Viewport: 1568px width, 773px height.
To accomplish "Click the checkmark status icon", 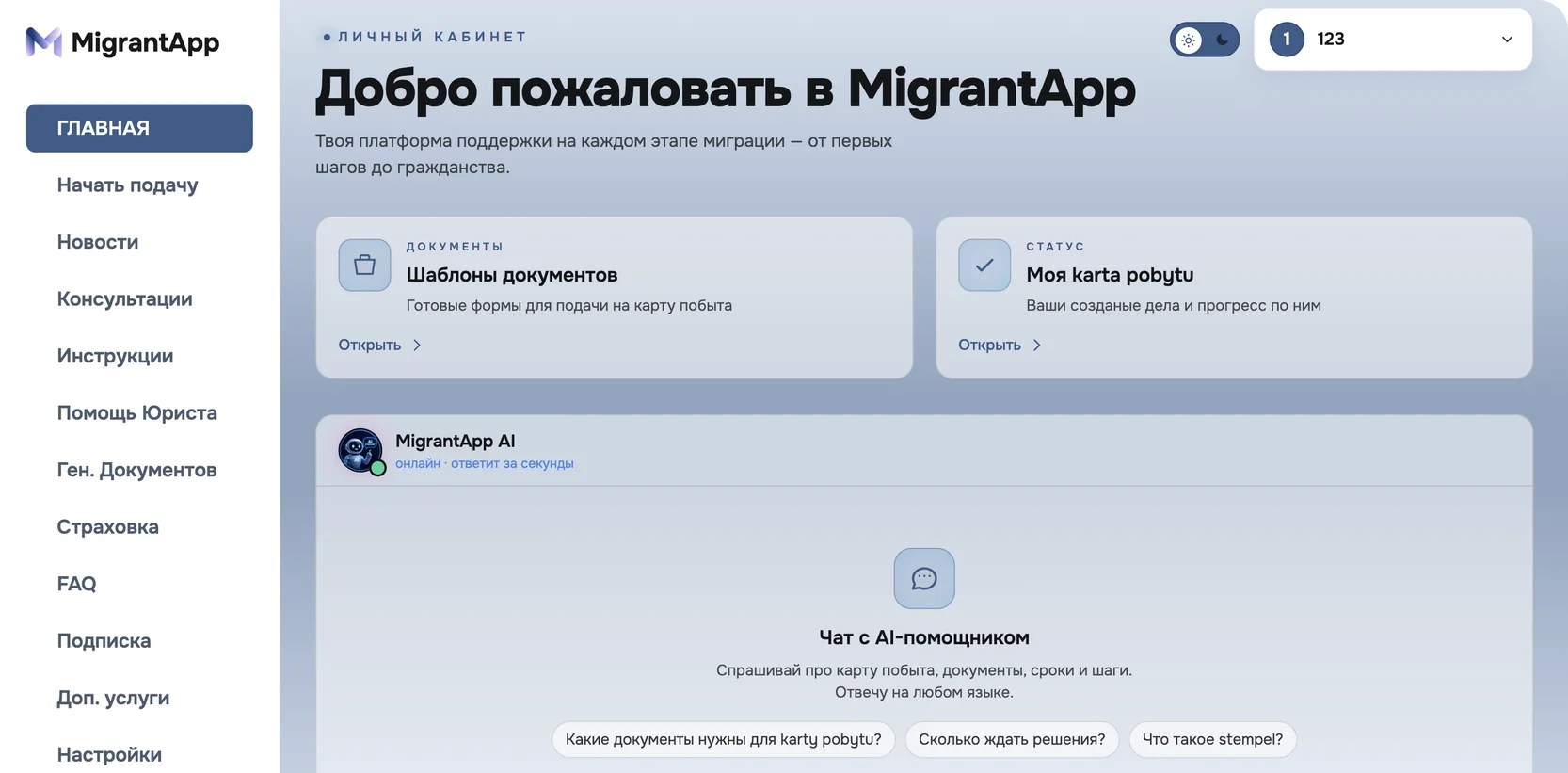I will point(984,266).
